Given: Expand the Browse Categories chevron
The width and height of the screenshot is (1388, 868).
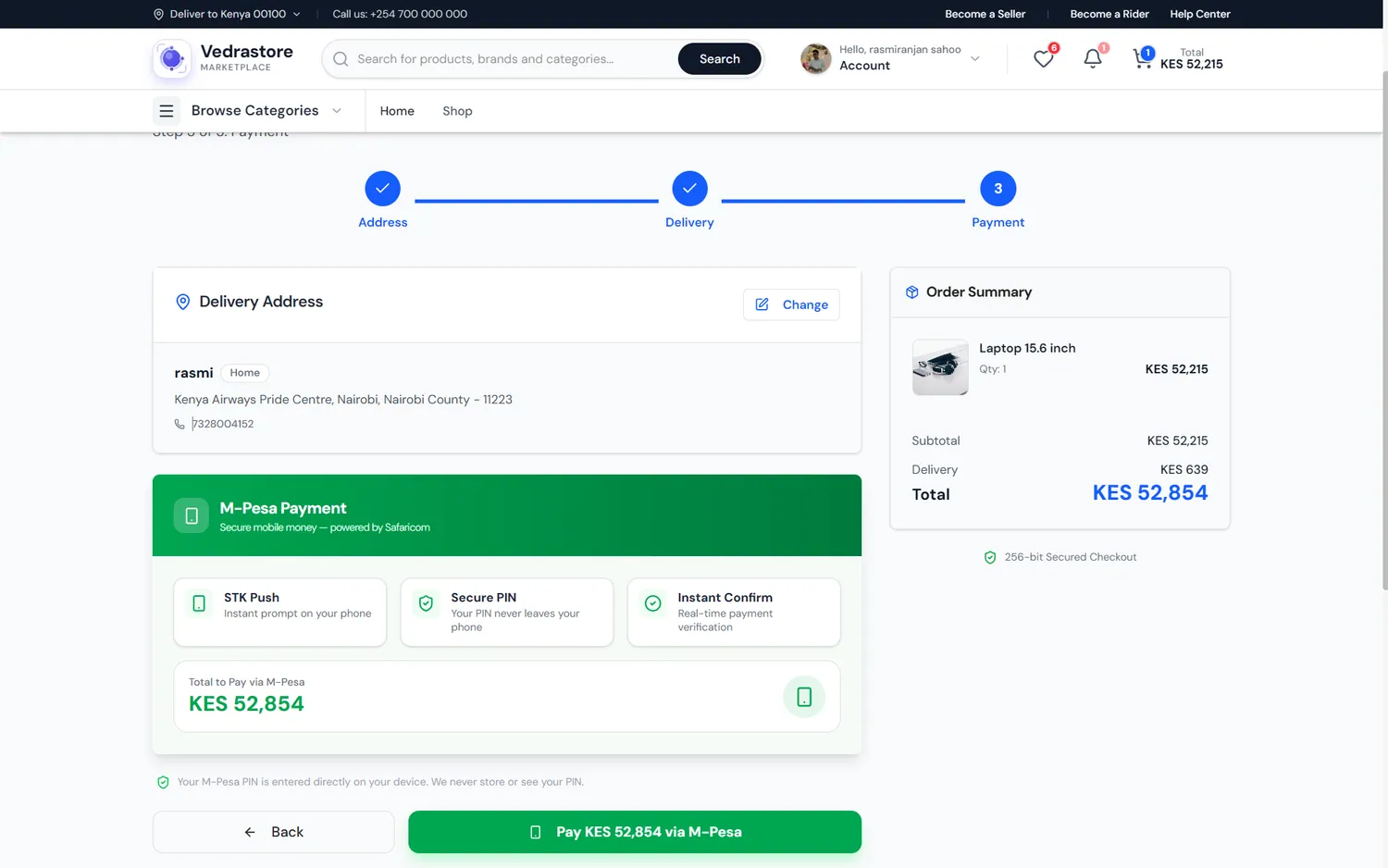Looking at the screenshot, I should [x=337, y=111].
